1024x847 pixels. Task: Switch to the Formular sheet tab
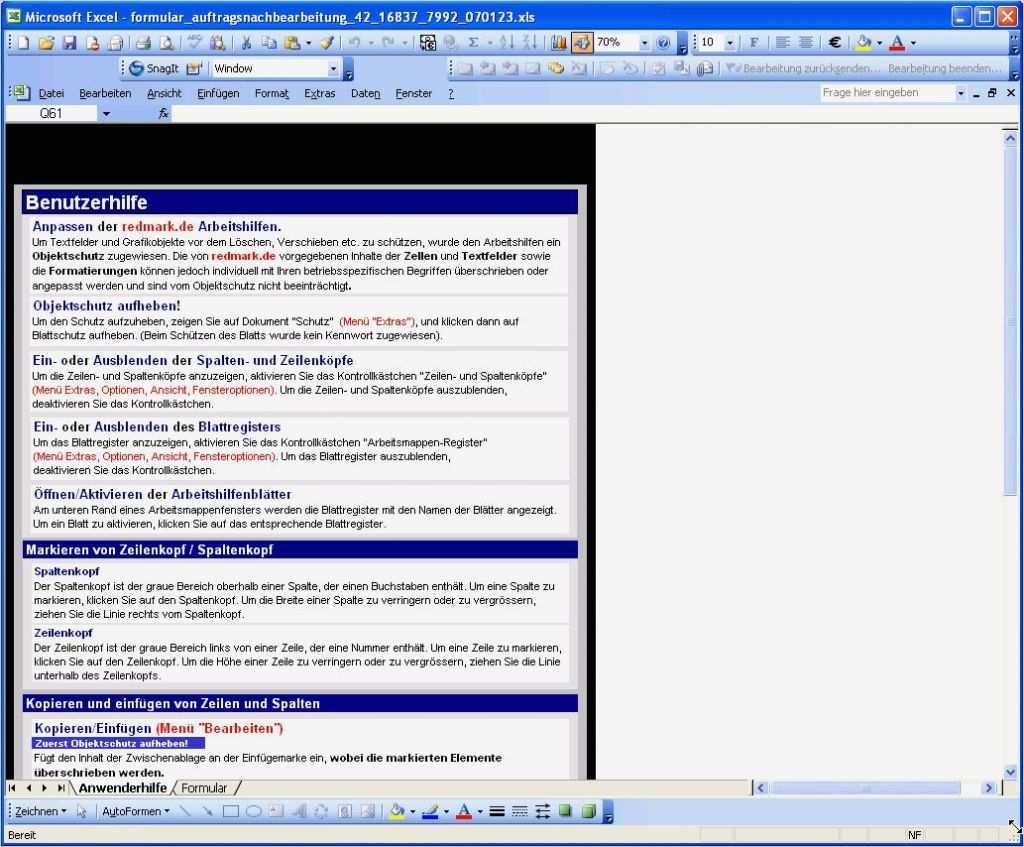206,788
